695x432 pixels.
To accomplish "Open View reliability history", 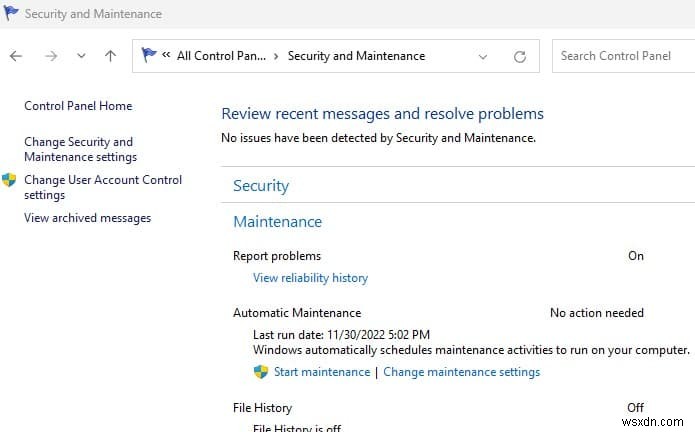I will [x=310, y=278].
